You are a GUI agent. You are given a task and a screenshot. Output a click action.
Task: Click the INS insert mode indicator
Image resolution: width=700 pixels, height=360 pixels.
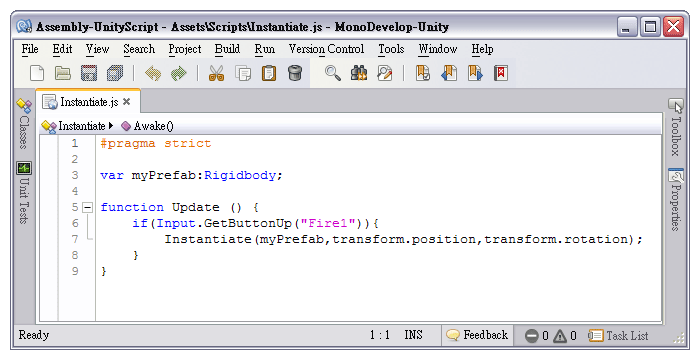click(413, 335)
